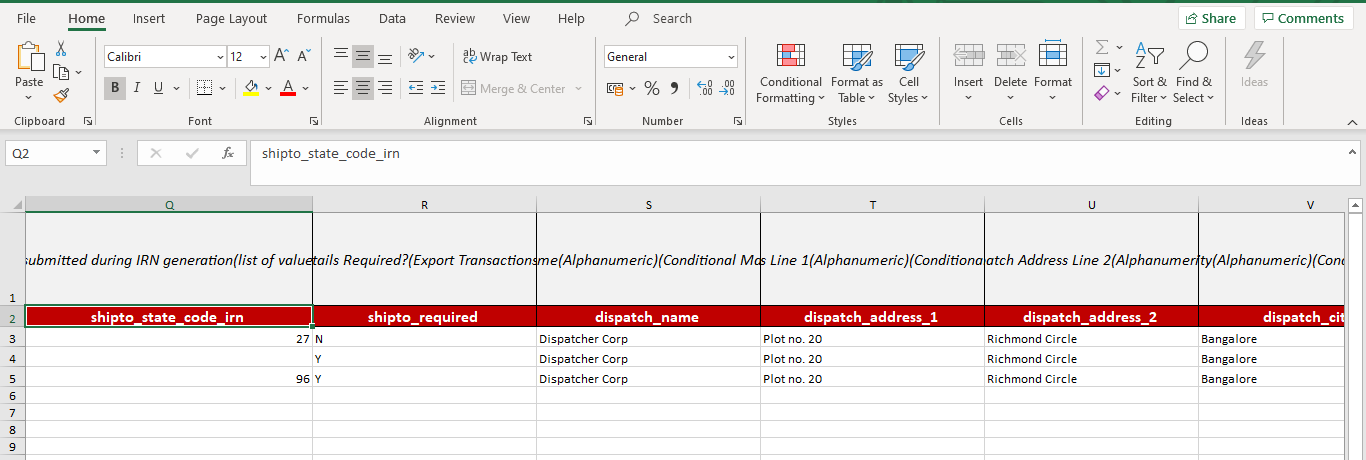
Task: Toggle Underline formatting
Action: pos(158,88)
